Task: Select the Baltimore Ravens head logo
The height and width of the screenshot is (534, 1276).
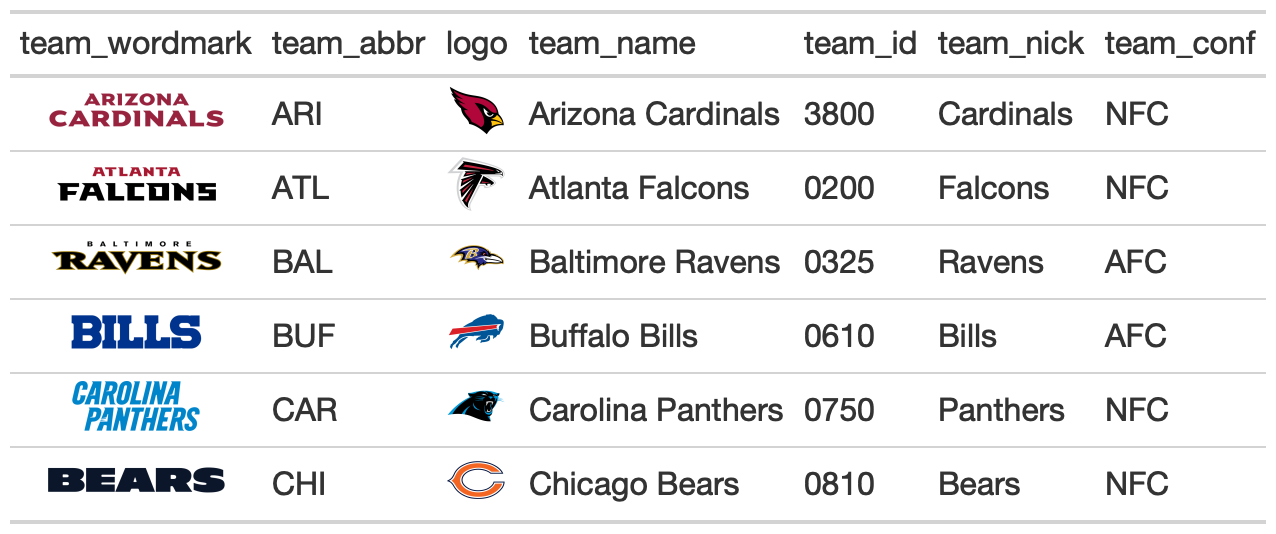Action: pyautogui.click(x=476, y=259)
